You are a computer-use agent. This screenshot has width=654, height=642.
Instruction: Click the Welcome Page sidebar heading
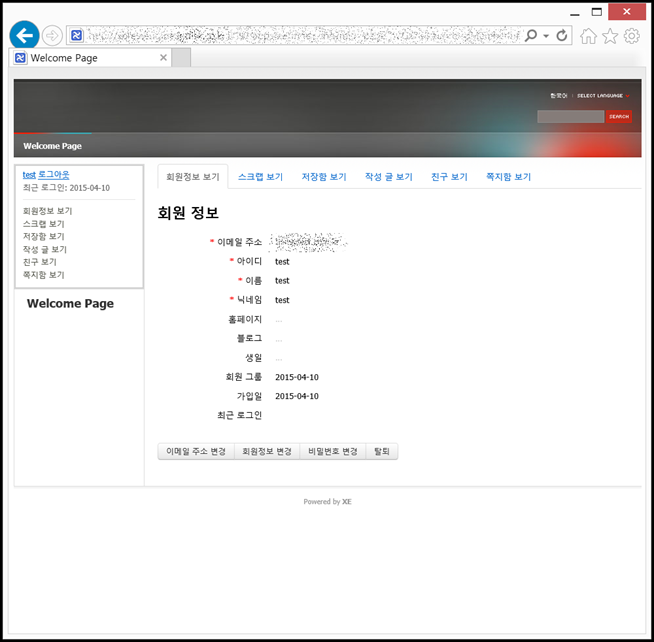tap(70, 303)
